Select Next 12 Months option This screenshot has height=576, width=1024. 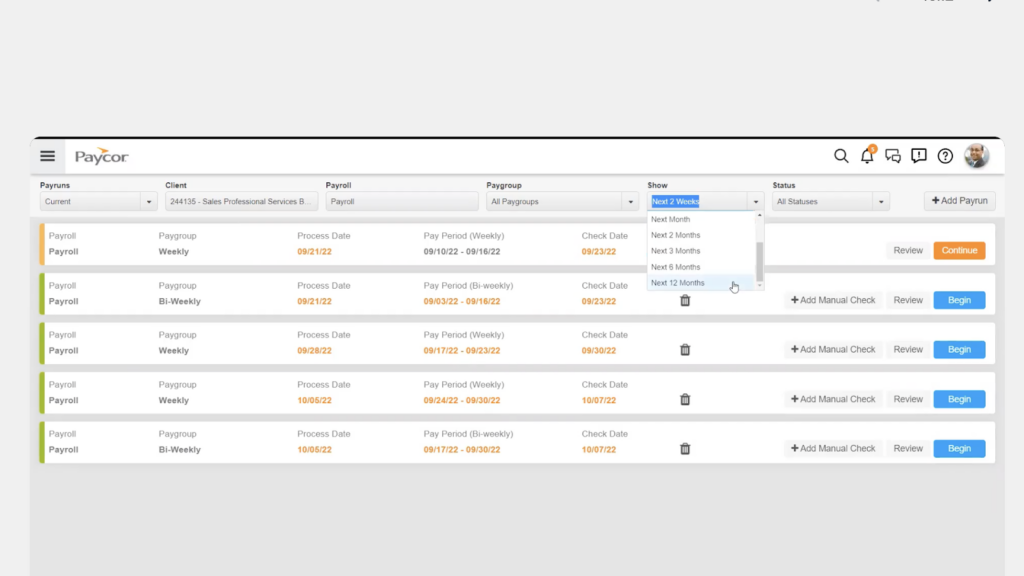click(x=678, y=283)
